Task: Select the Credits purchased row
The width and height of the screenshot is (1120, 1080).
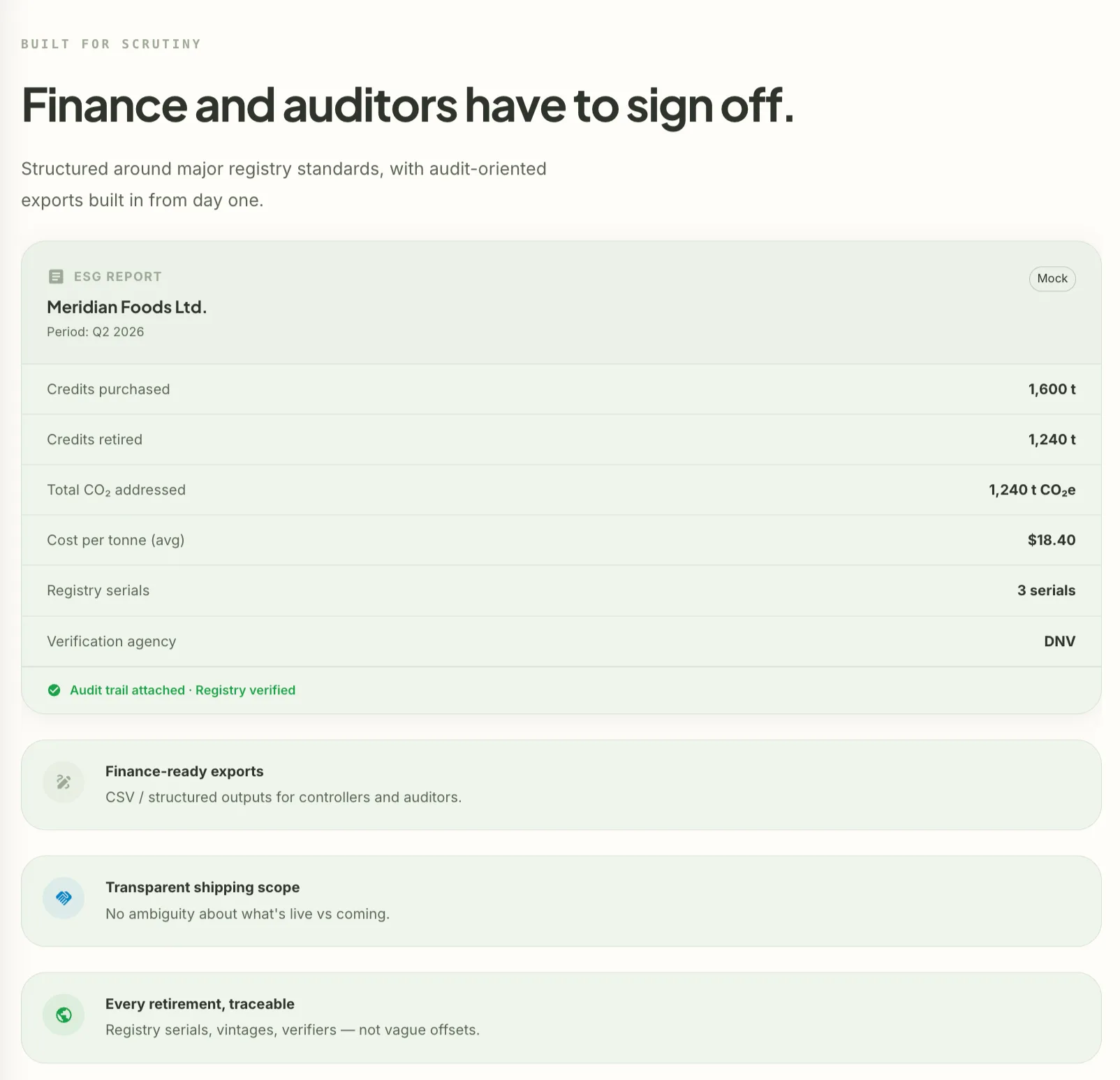Action: point(561,389)
